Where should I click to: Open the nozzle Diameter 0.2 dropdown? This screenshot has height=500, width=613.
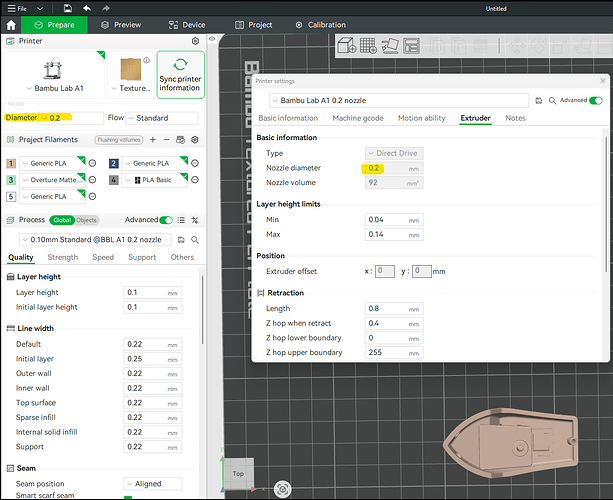click(70, 118)
